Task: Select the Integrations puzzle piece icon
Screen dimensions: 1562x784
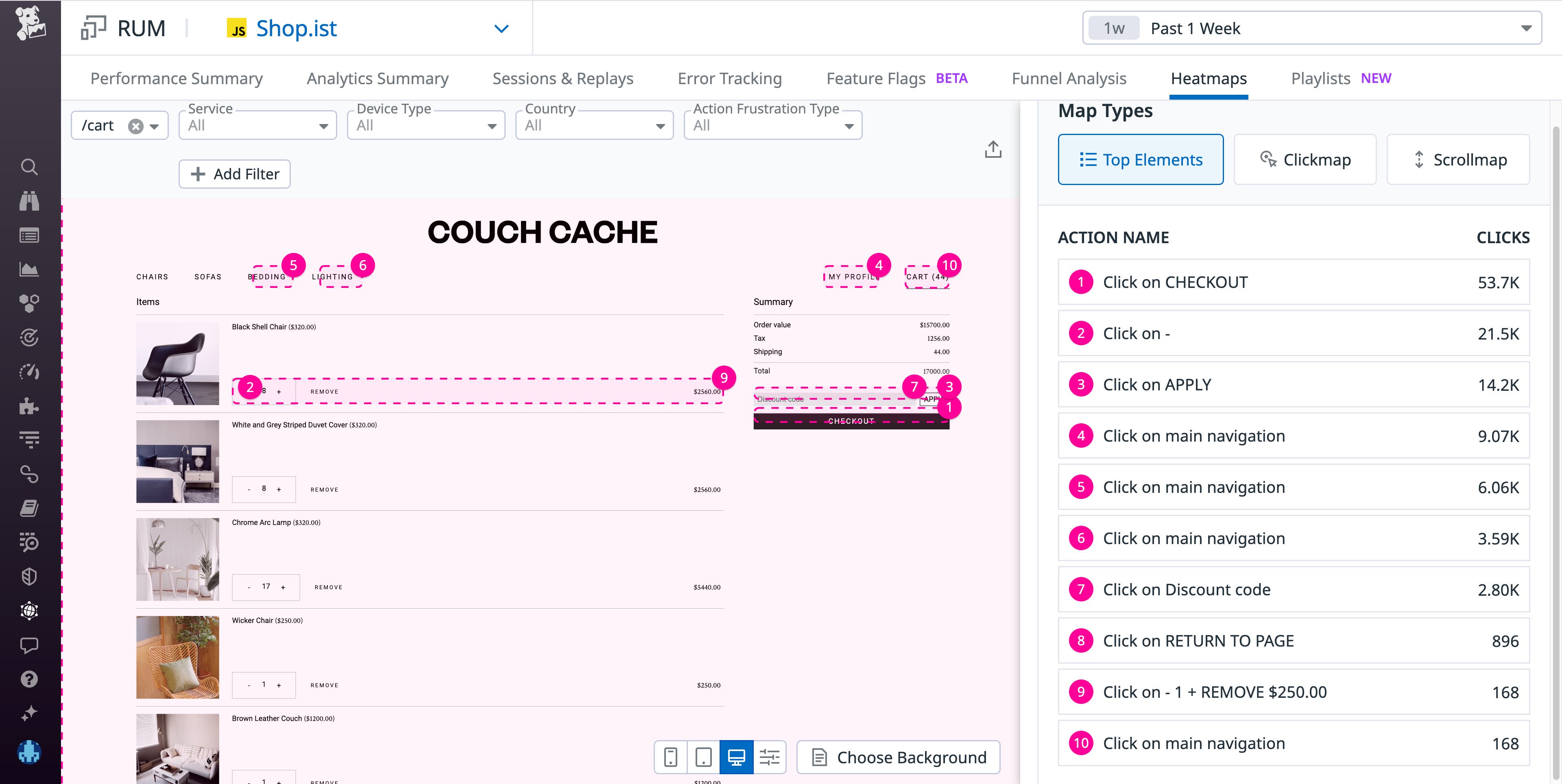Action: pyautogui.click(x=29, y=406)
